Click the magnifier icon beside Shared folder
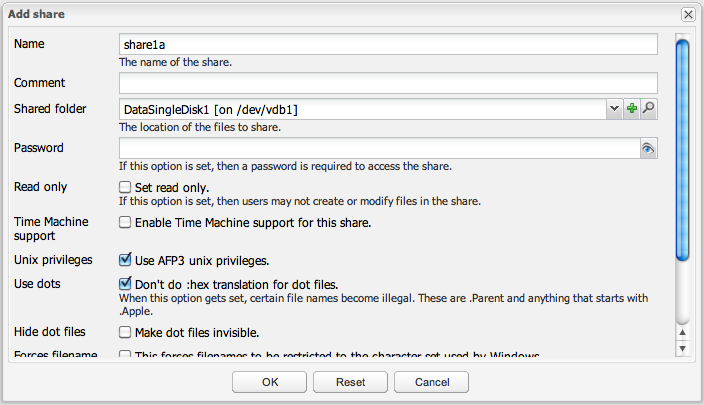Screen dimensions: 704x405 click(649, 109)
